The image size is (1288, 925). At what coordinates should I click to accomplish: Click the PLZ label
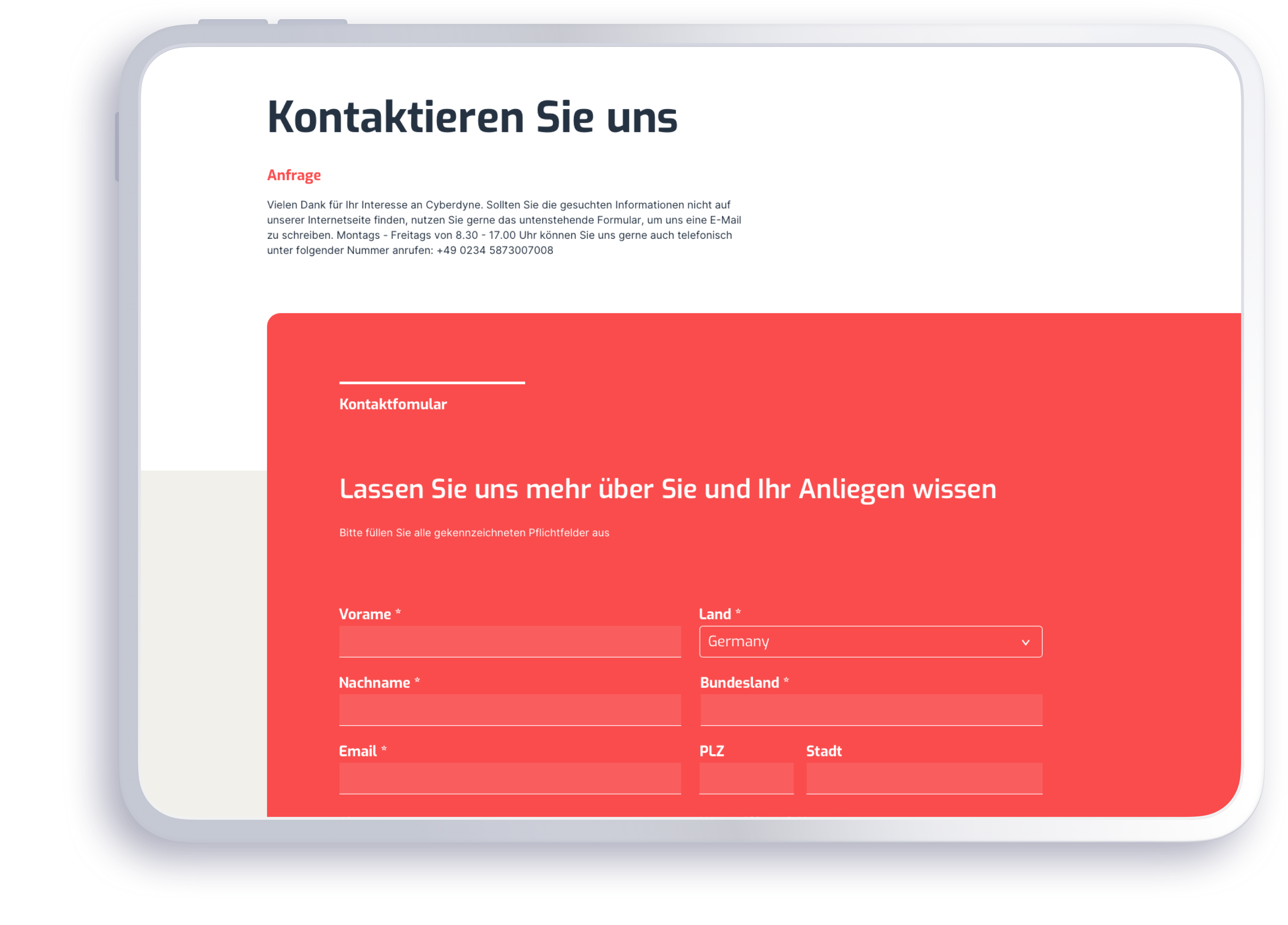[x=712, y=751]
